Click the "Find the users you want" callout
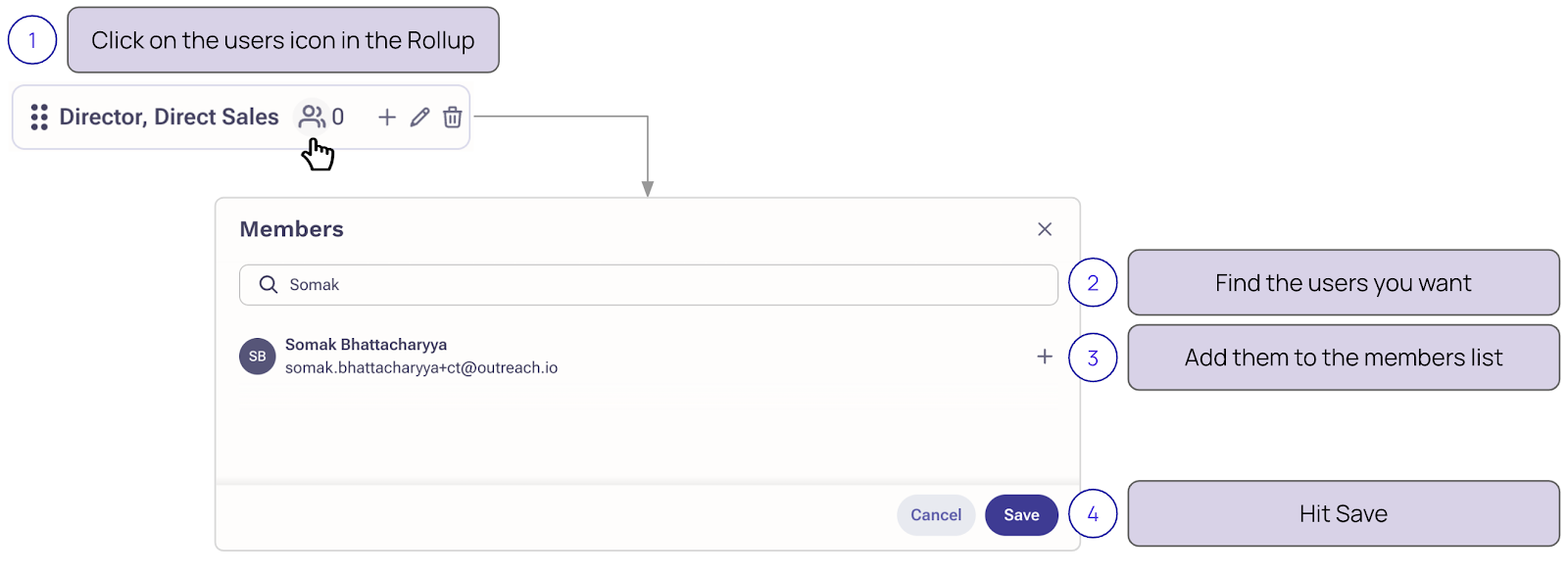1568x574 pixels. pos(1343,283)
